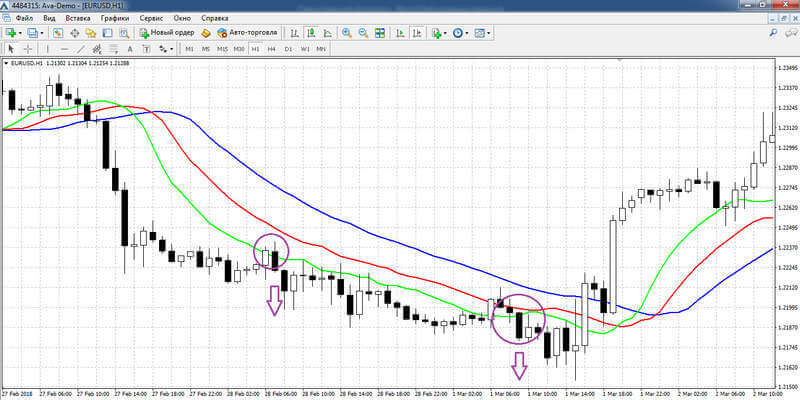800x400 pixels.
Task: Open the Strategy Tester icon
Action: (123, 33)
